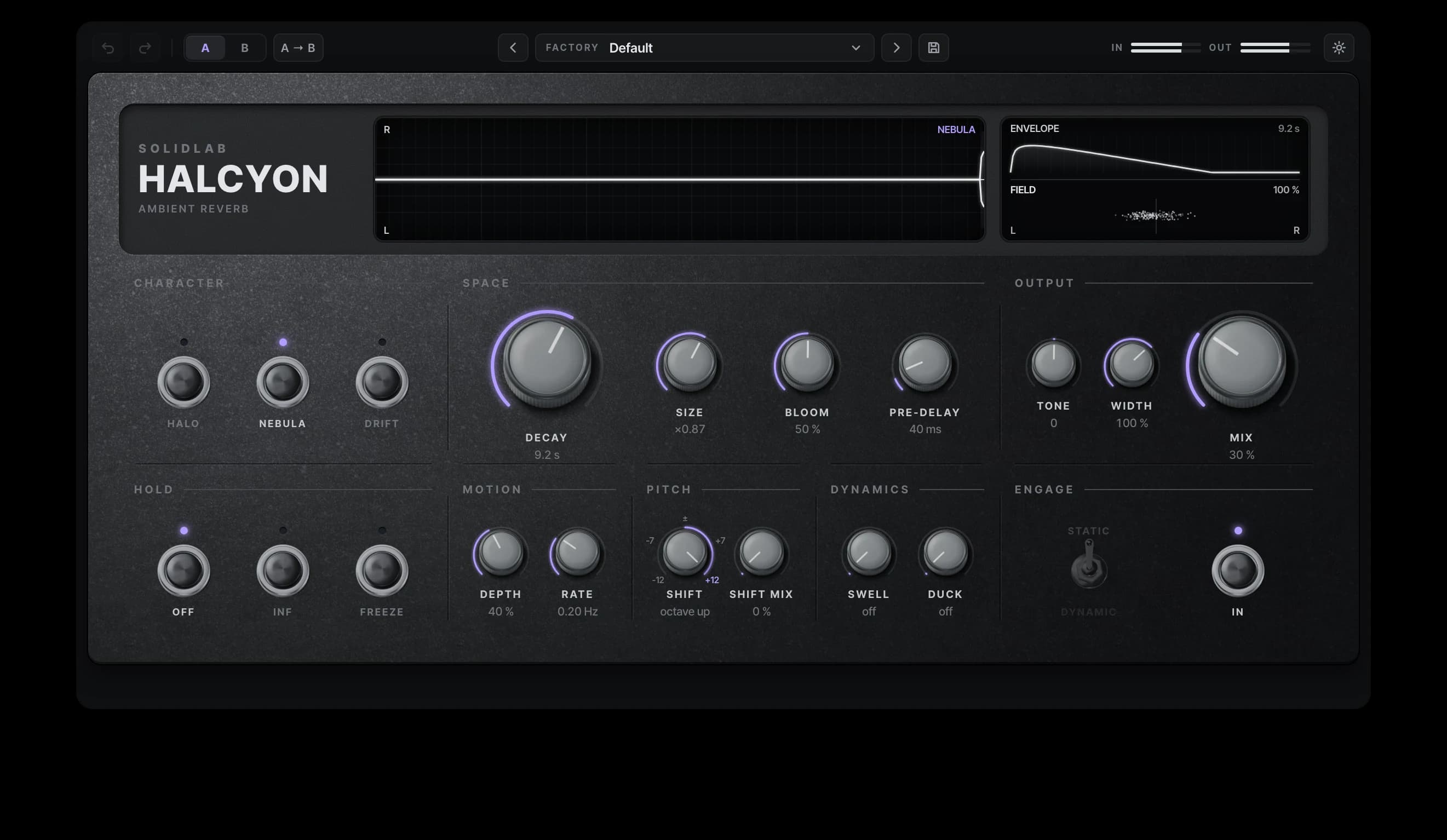The image size is (1447, 840).
Task: Click the +7 pitch shift marker
Action: [x=720, y=540]
